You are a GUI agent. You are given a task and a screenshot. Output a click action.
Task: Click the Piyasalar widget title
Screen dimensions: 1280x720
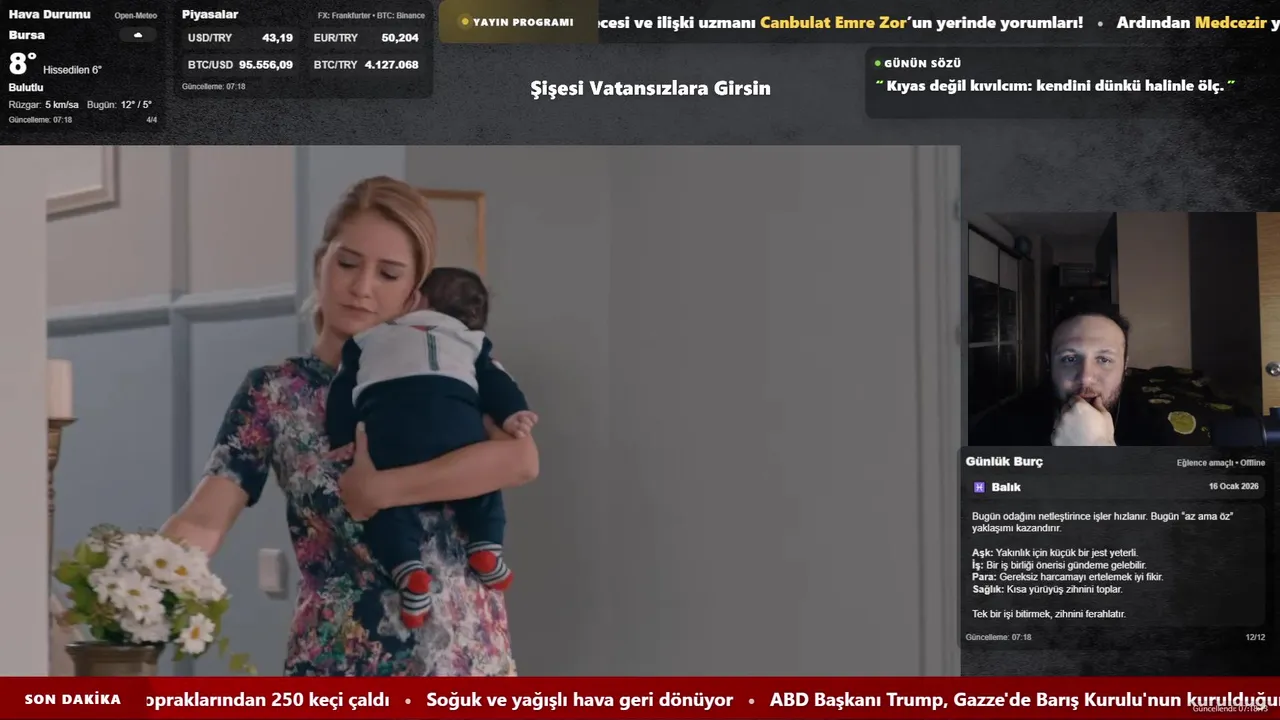point(210,14)
